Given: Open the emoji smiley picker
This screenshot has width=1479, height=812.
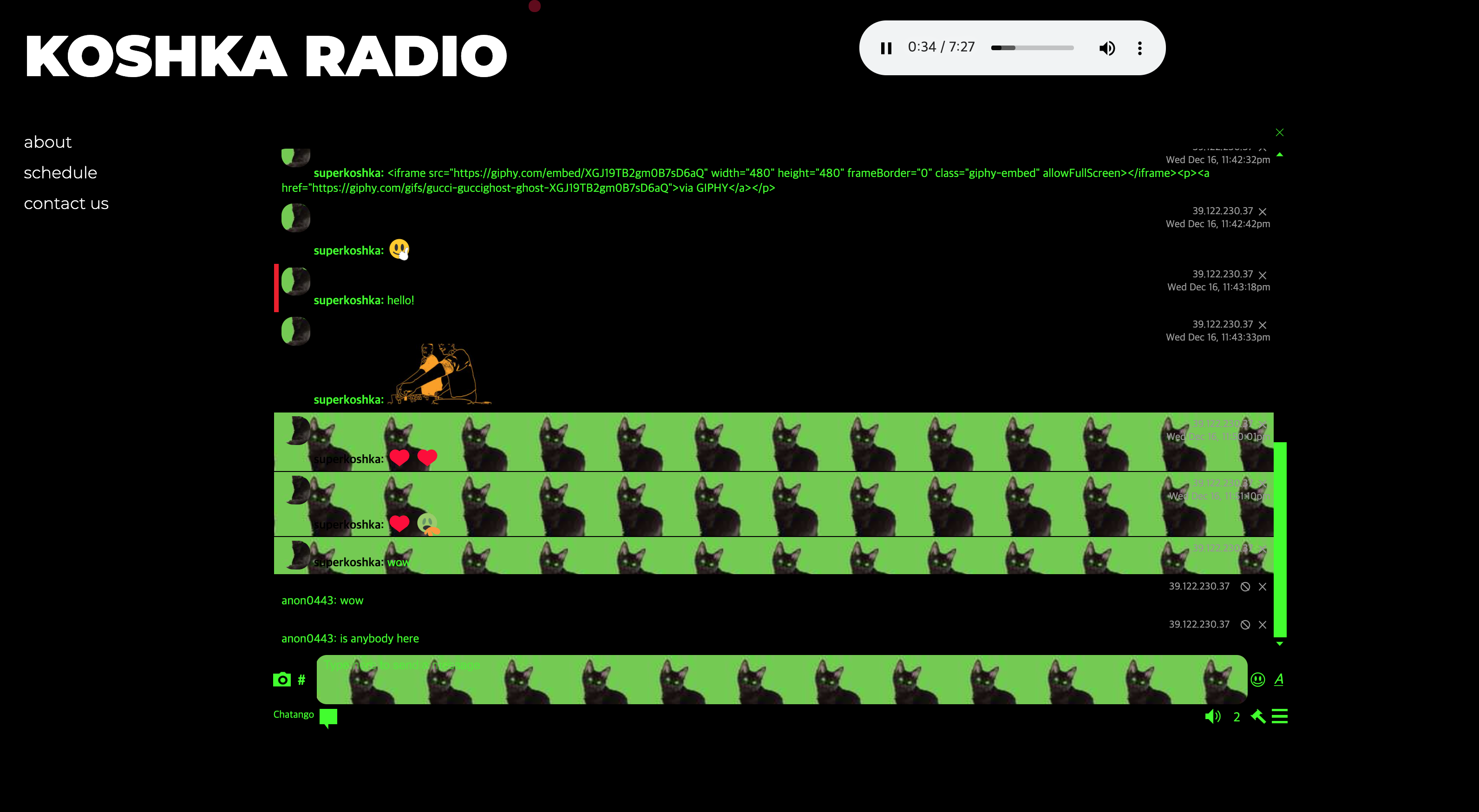Looking at the screenshot, I should pos(1257,680).
